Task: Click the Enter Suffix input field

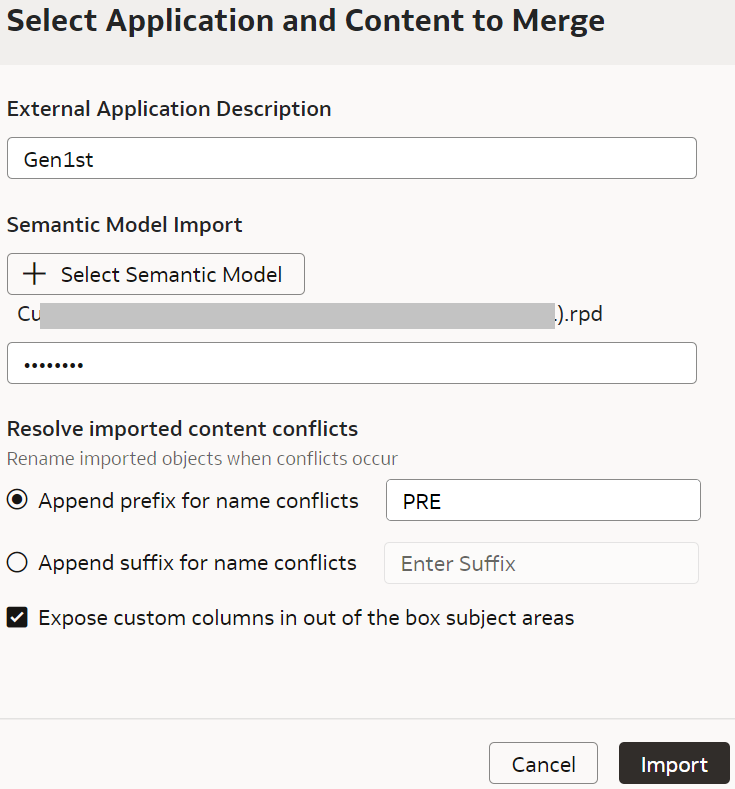Action: pyautogui.click(x=541, y=563)
